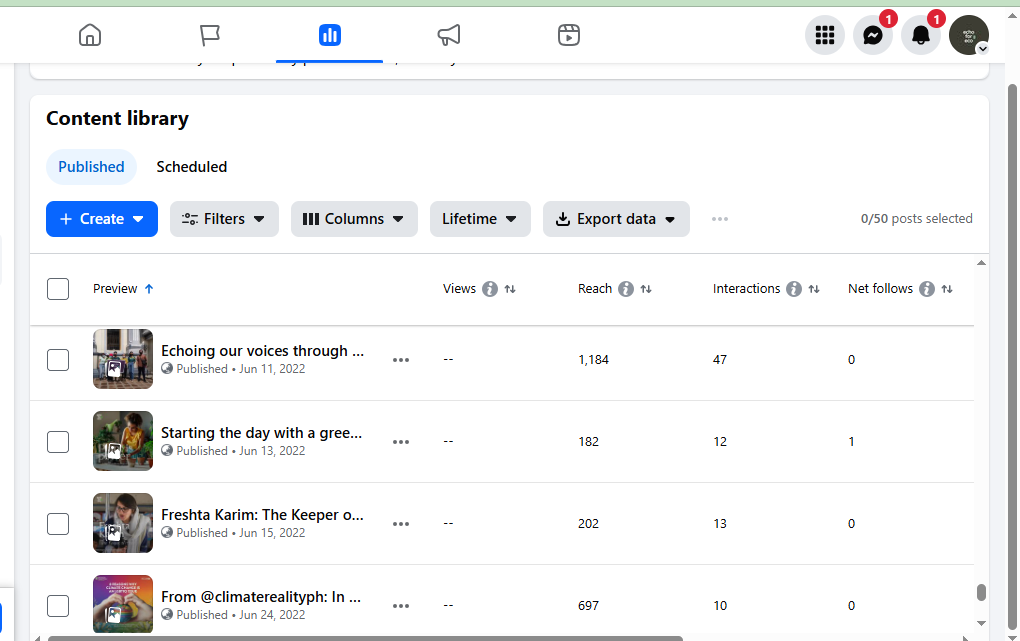The width and height of the screenshot is (1020, 641).
Task: Sort by Interactions using its arrows icon
Action: [814, 289]
